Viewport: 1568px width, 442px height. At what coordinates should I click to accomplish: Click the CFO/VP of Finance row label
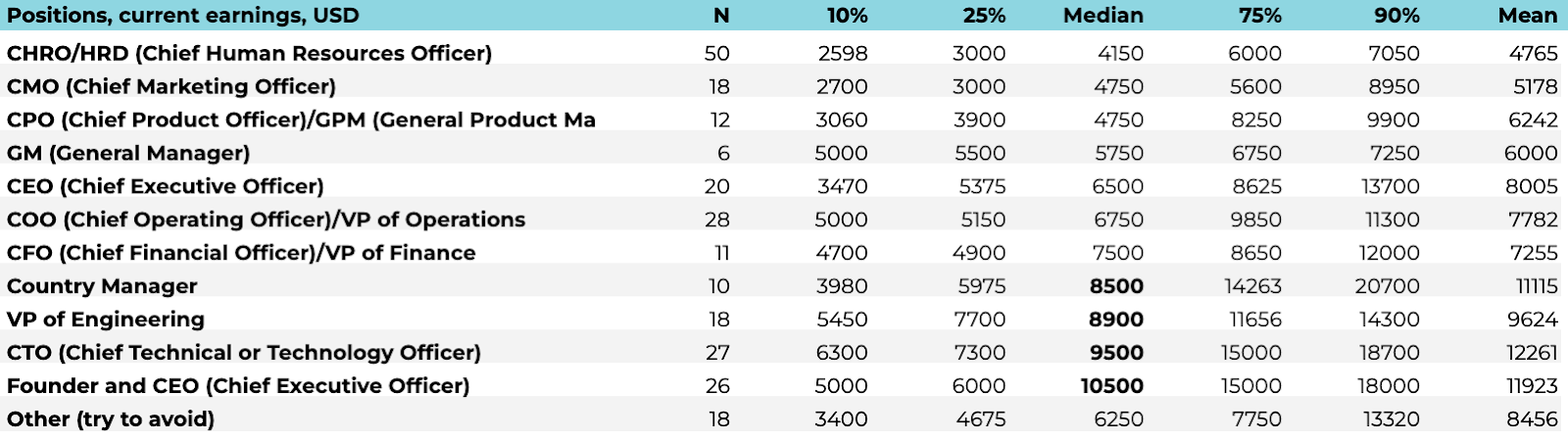click(x=241, y=253)
